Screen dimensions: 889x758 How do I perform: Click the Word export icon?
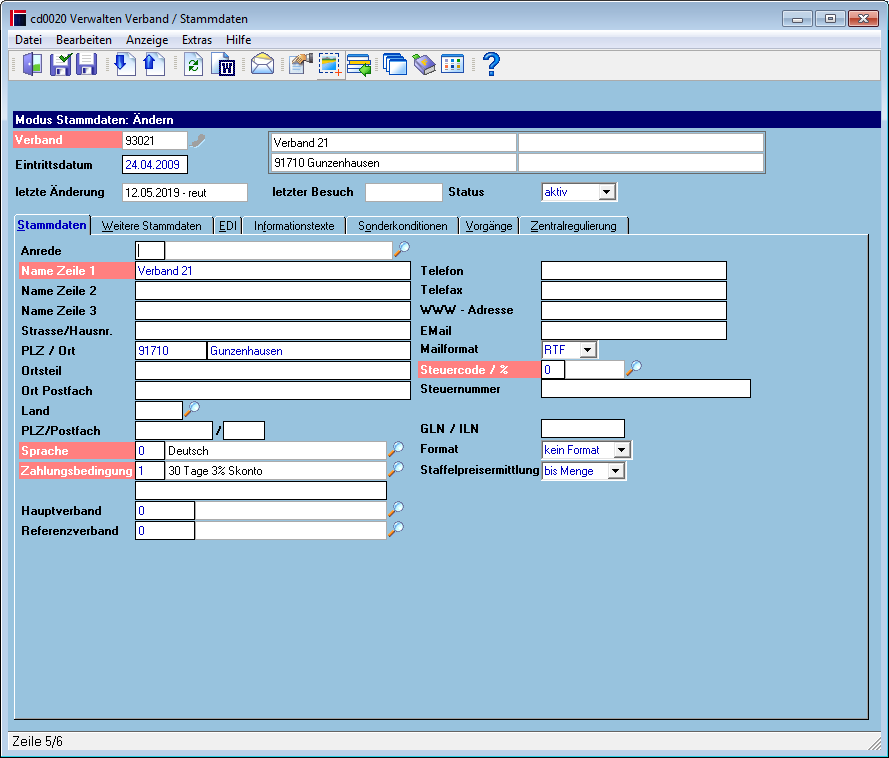tap(223, 64)
